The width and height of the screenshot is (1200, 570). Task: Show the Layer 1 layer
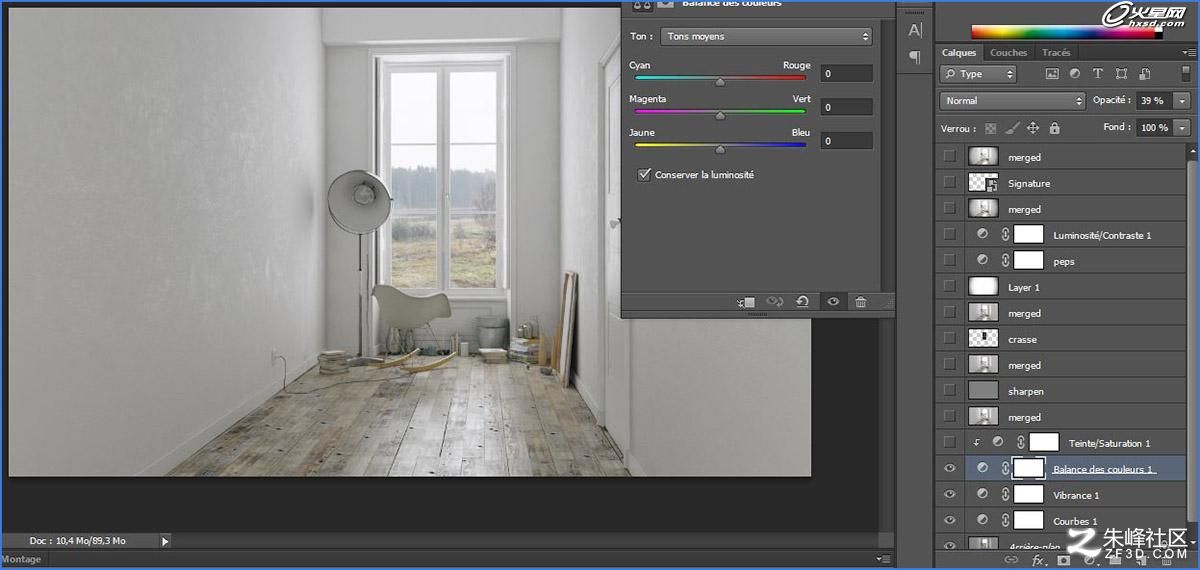point(950,286)
